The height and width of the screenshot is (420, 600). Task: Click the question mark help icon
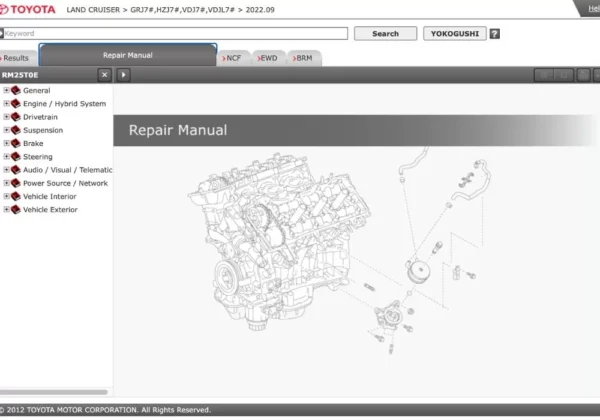(495, 34)
